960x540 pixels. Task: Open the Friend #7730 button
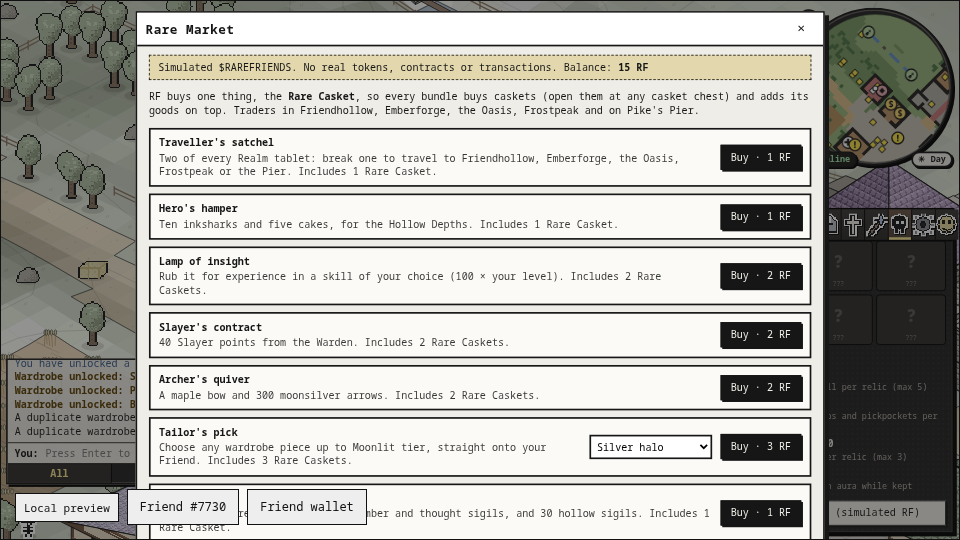click(183, 507)
